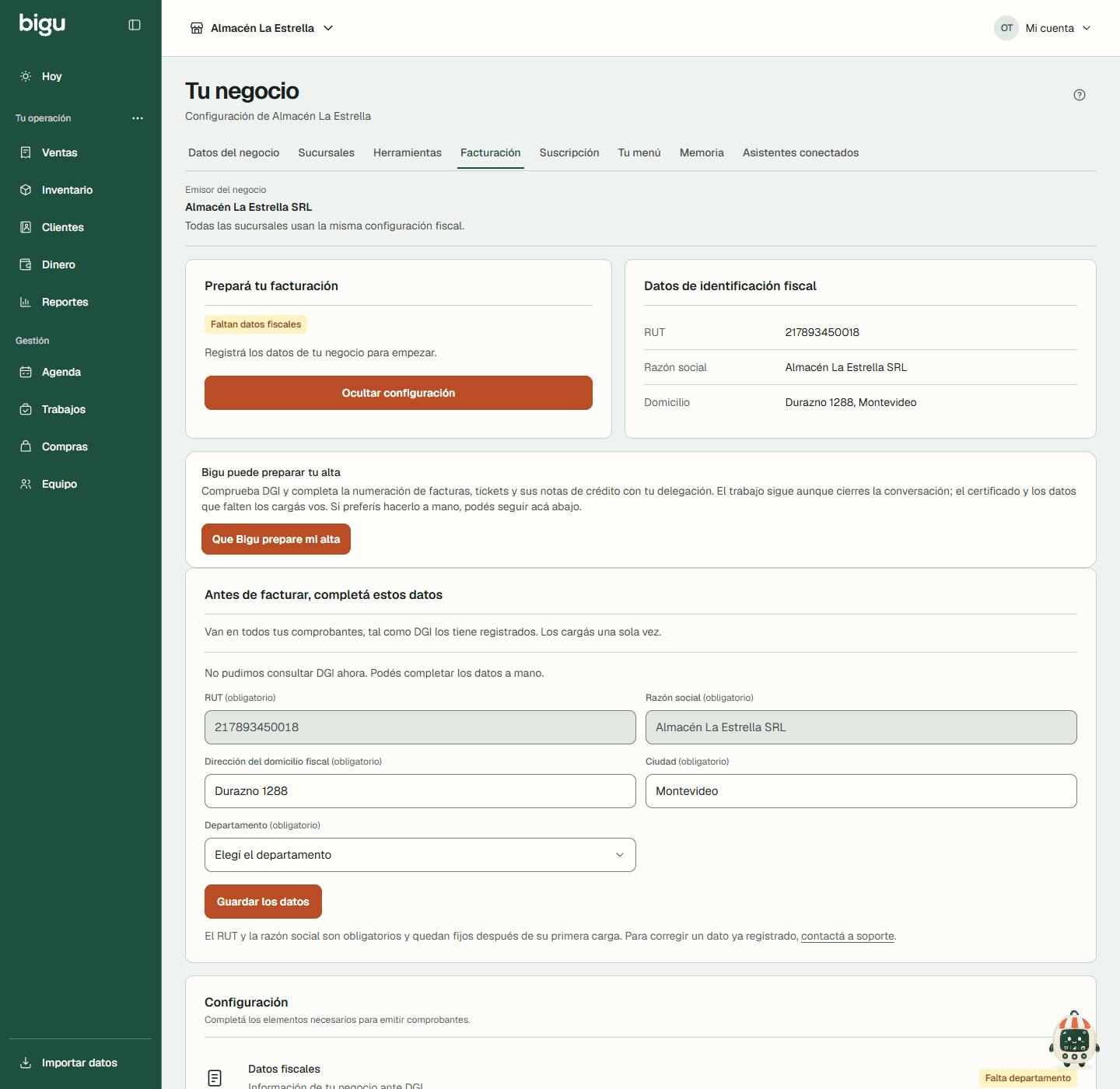Click the OT account avatar

pyautogui.click(x=1006, y=28)
